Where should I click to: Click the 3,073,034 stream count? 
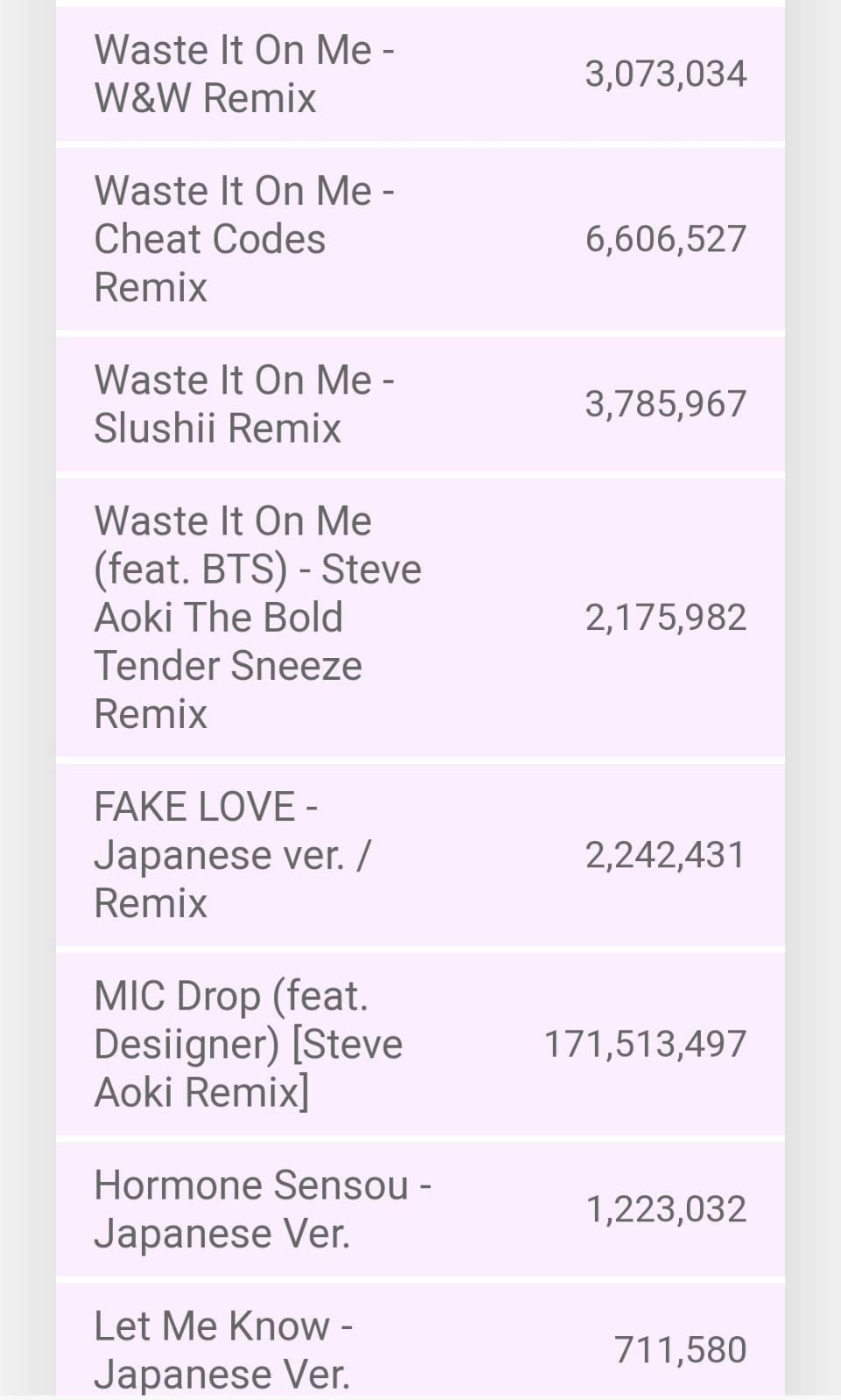coord(665,74)
